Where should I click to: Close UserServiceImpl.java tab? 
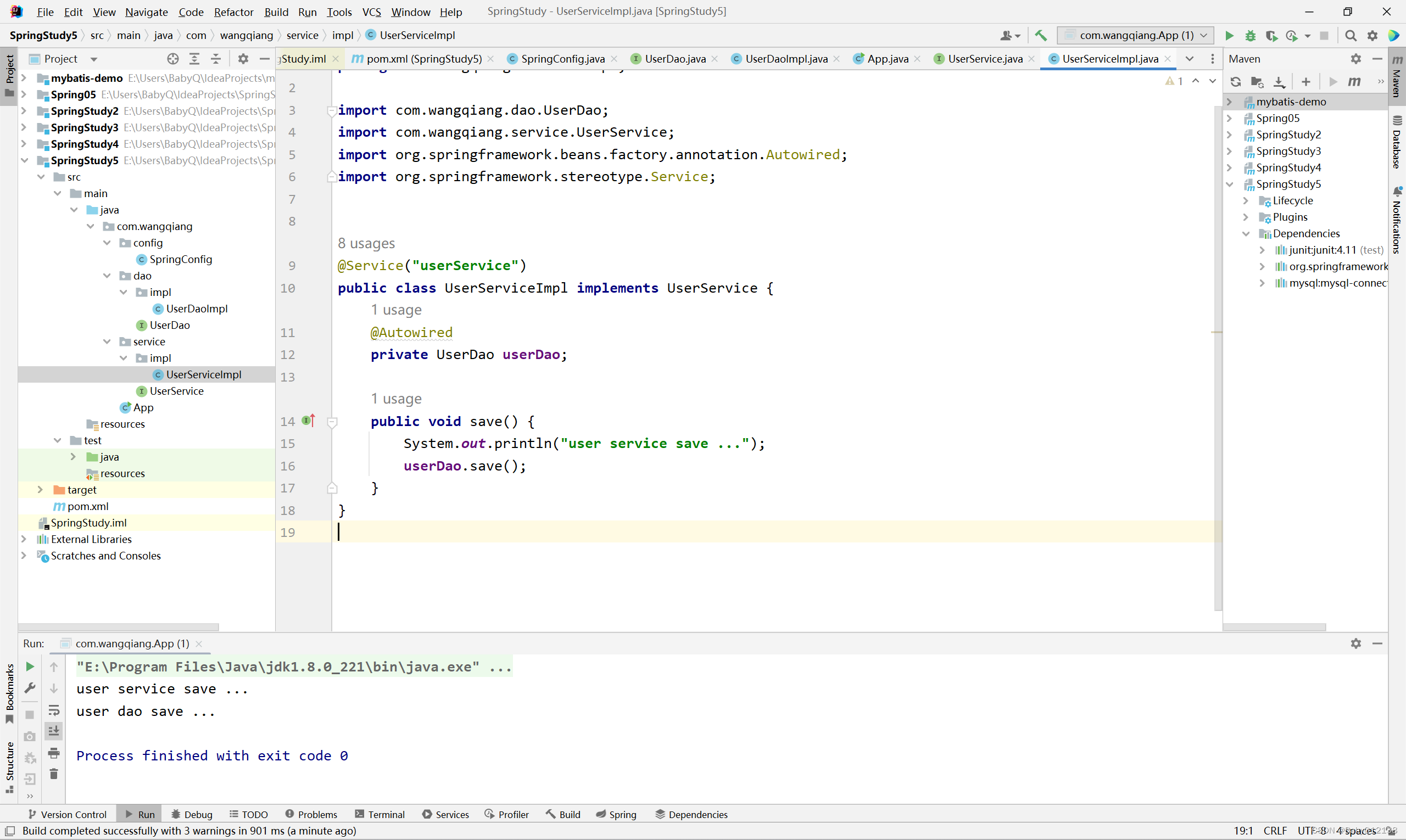coord(1168,59)
